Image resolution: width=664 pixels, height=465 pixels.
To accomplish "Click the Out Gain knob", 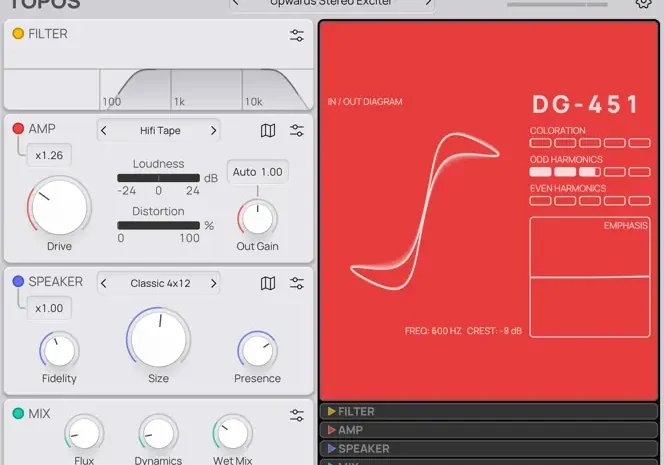I will coord(257,219).
